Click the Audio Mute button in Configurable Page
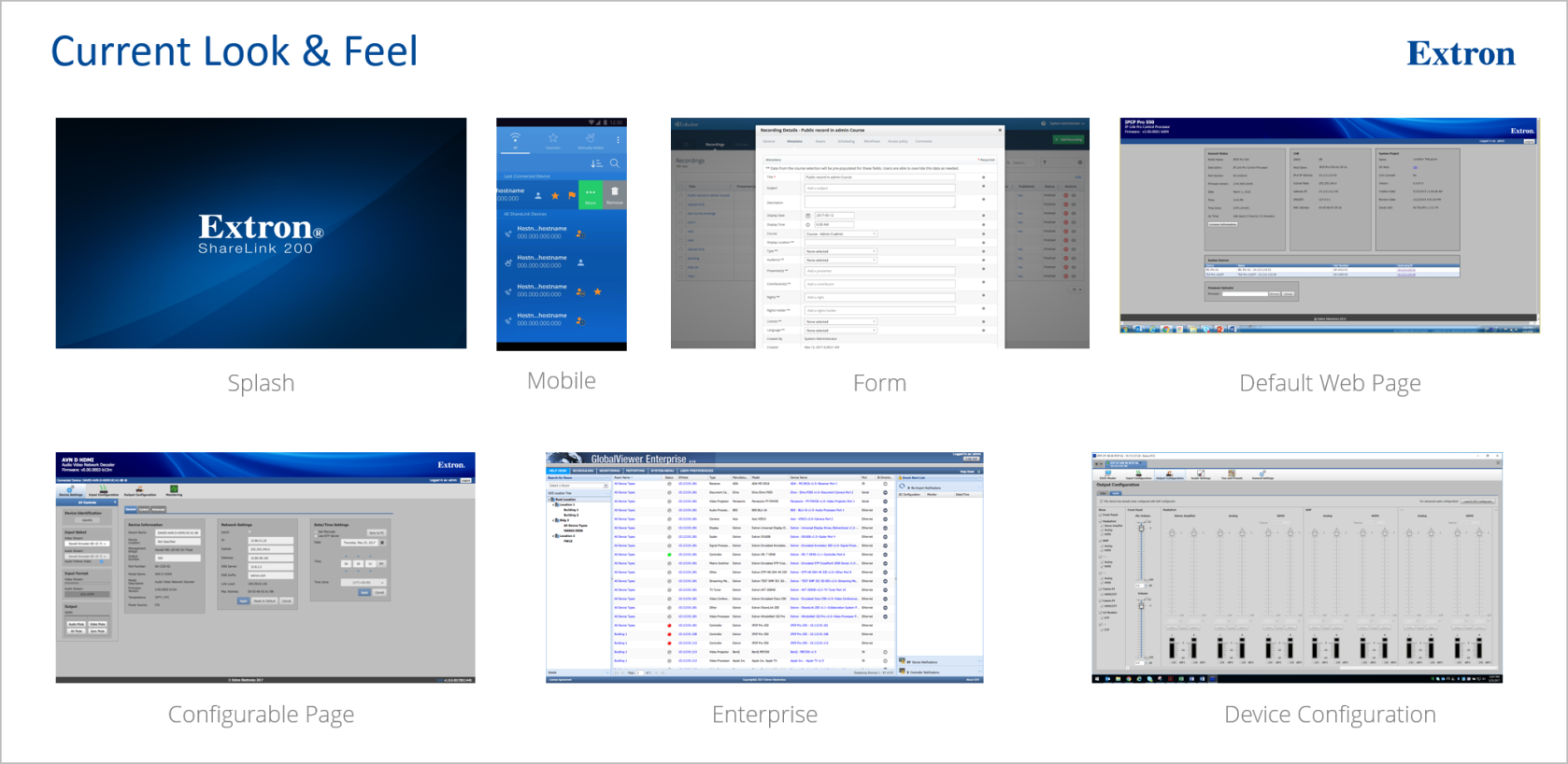The width and height of the screenshot is (1568, 764). point(76,624)
